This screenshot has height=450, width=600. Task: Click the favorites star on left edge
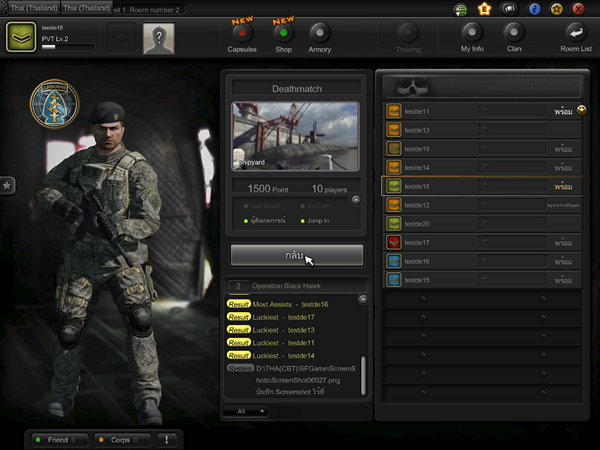(x=6, y=185)
